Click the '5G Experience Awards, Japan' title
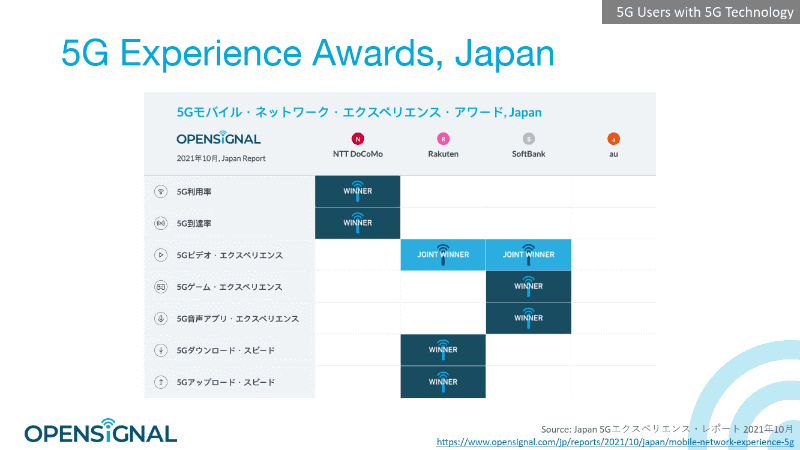The height and width of the screenshot is (450, 800). [308, 53]
